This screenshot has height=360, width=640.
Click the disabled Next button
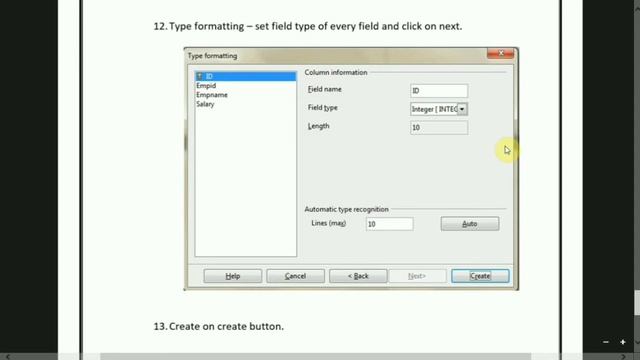pos(417,276)
